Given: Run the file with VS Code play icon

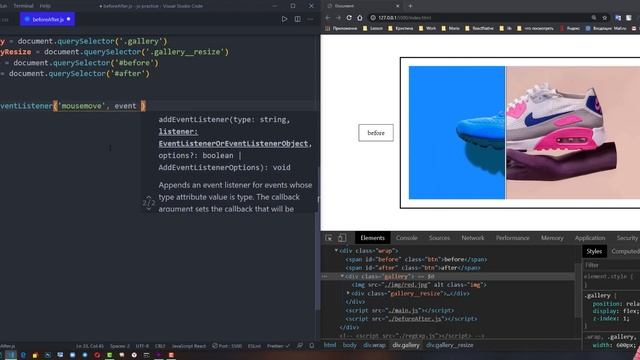Looking at the screenshot, I should pos(284,19).
